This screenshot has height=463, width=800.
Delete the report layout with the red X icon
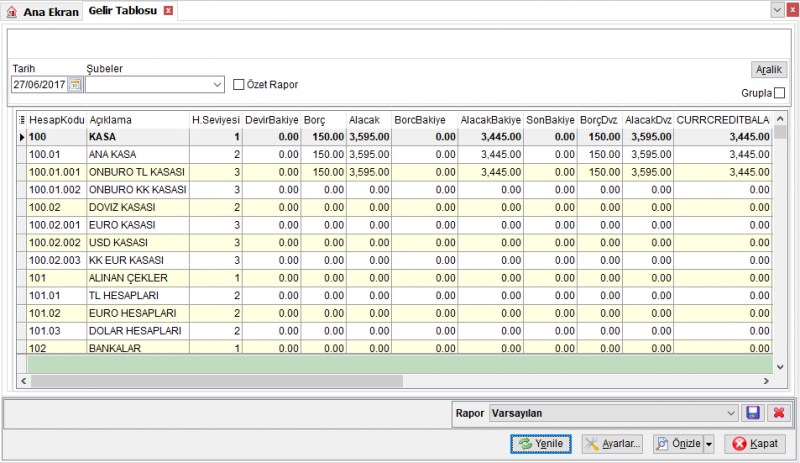(779, 413)
